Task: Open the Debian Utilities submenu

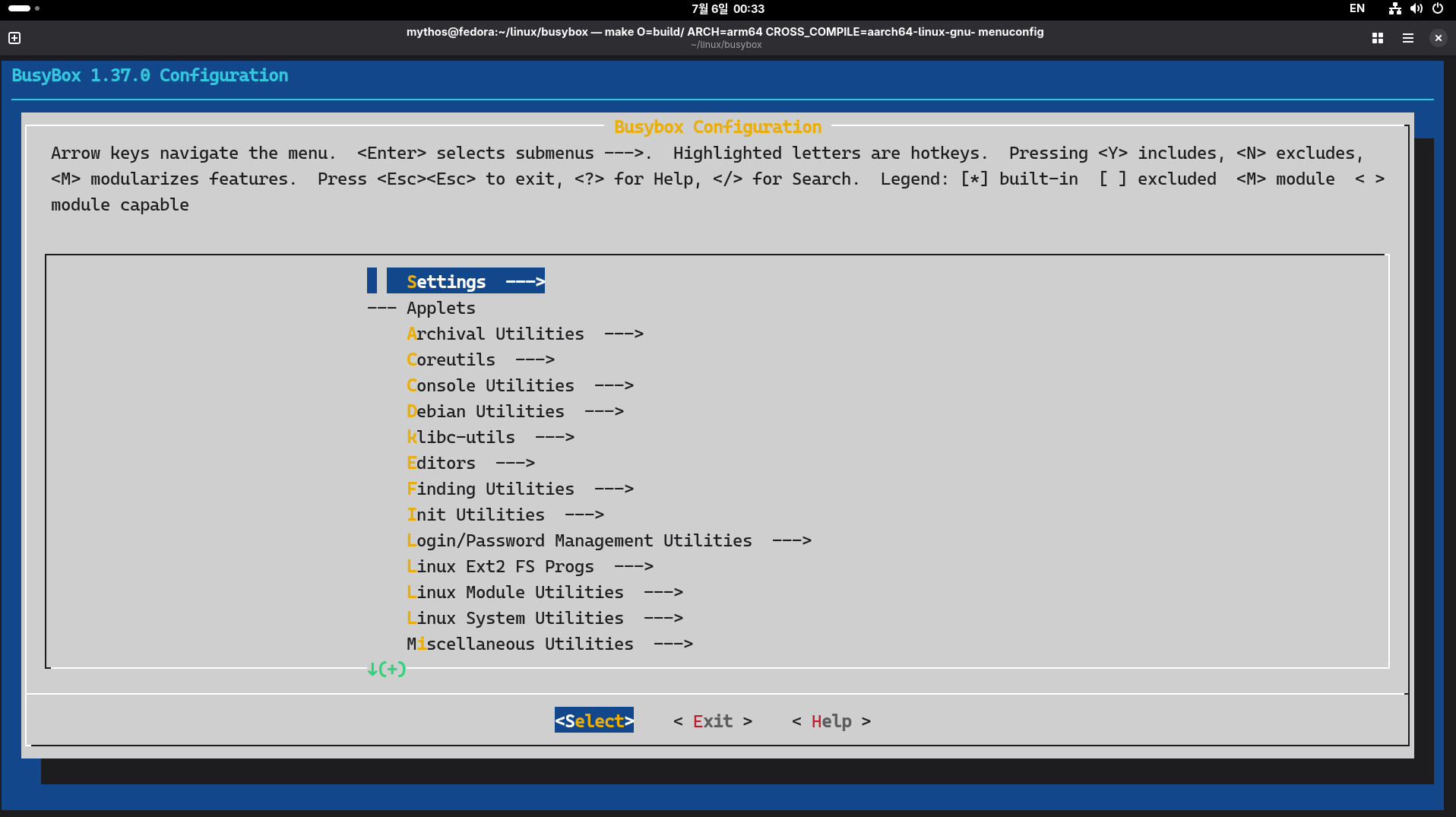Action: point(515,411)
